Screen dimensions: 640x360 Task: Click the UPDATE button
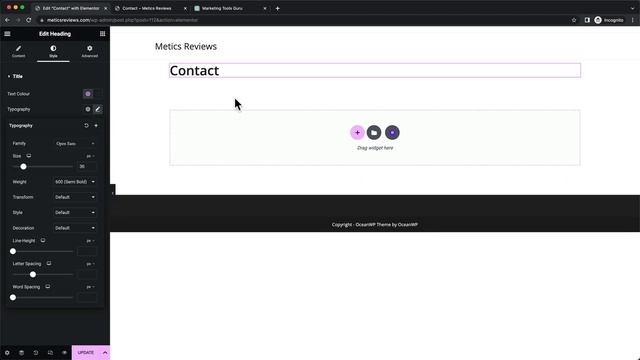click(x=86, y=353)
